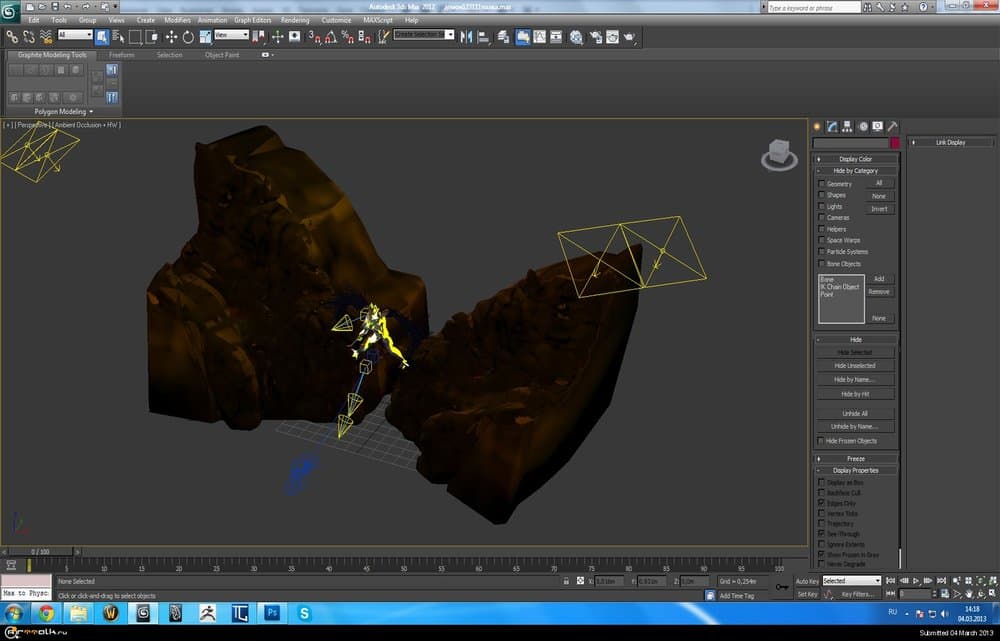
Task: Select the Select and Rotate tool
Action: point(187,36)
